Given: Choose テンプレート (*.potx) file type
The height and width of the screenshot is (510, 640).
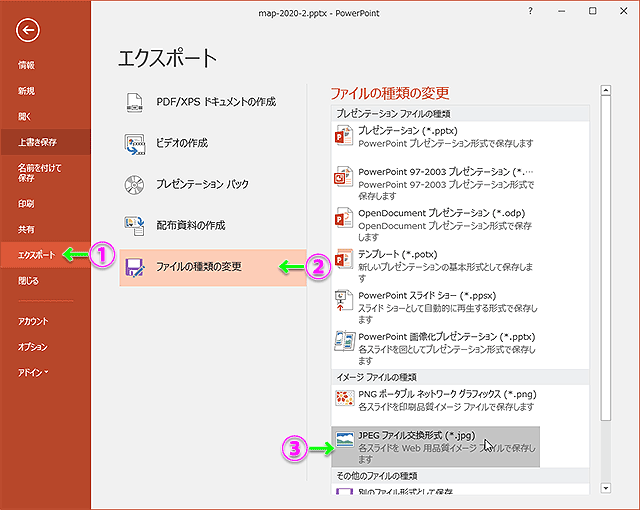Looking at the screenshot, I should (x=436, y=266).
